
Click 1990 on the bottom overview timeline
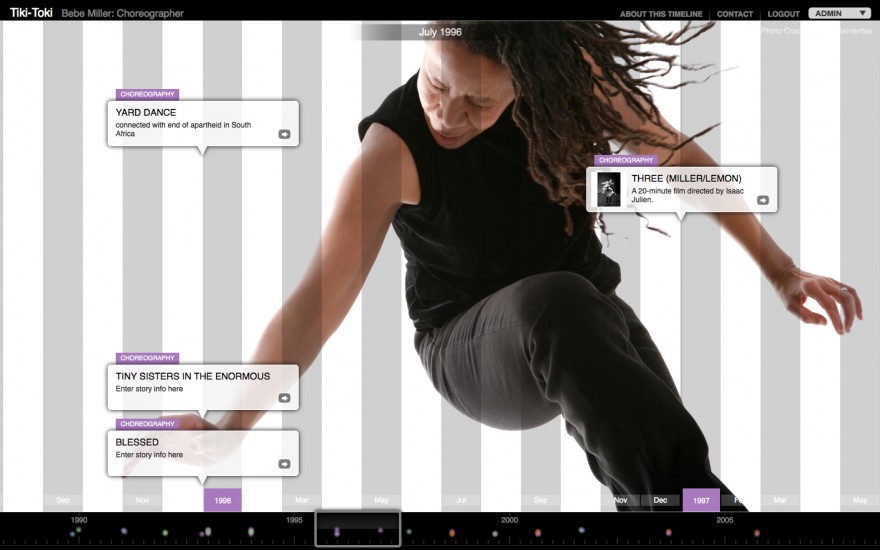pos(79,520)
